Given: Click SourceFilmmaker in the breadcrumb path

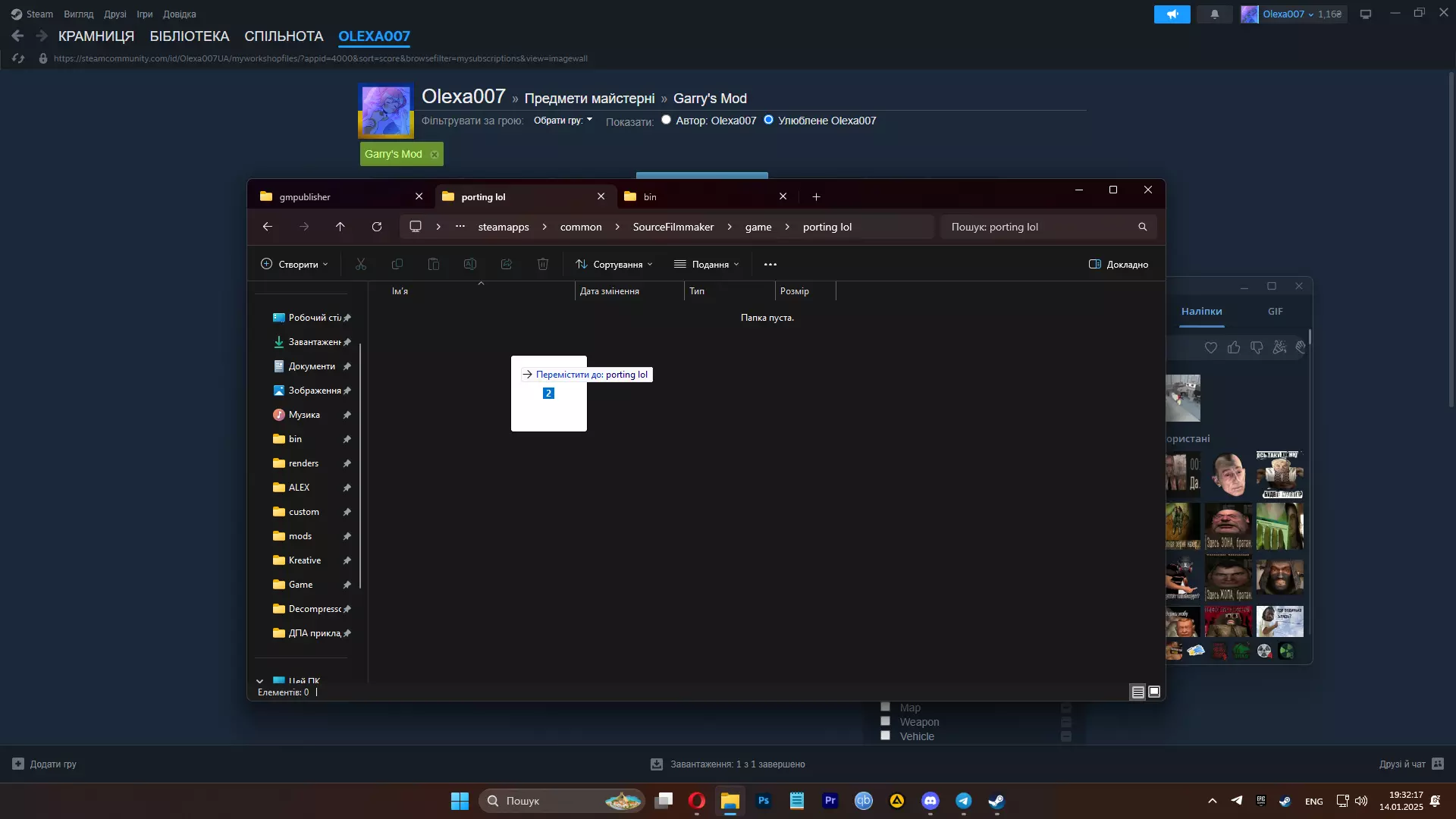Looking at the screenshot, I should point(673,227).
